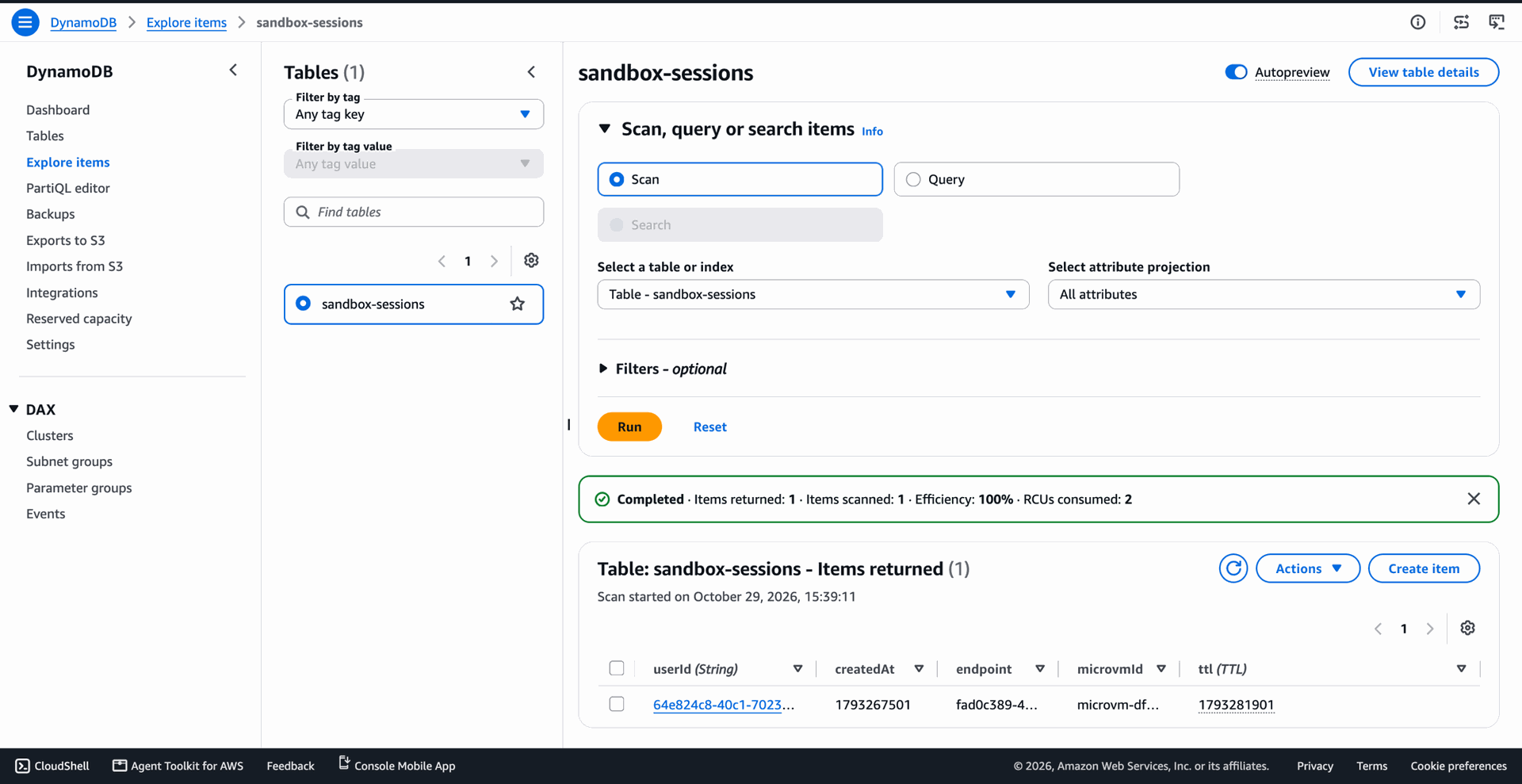This screenshot has height=784, width=1522.
Task: Dismiss the Completed scan notification
Action: 1474,499
